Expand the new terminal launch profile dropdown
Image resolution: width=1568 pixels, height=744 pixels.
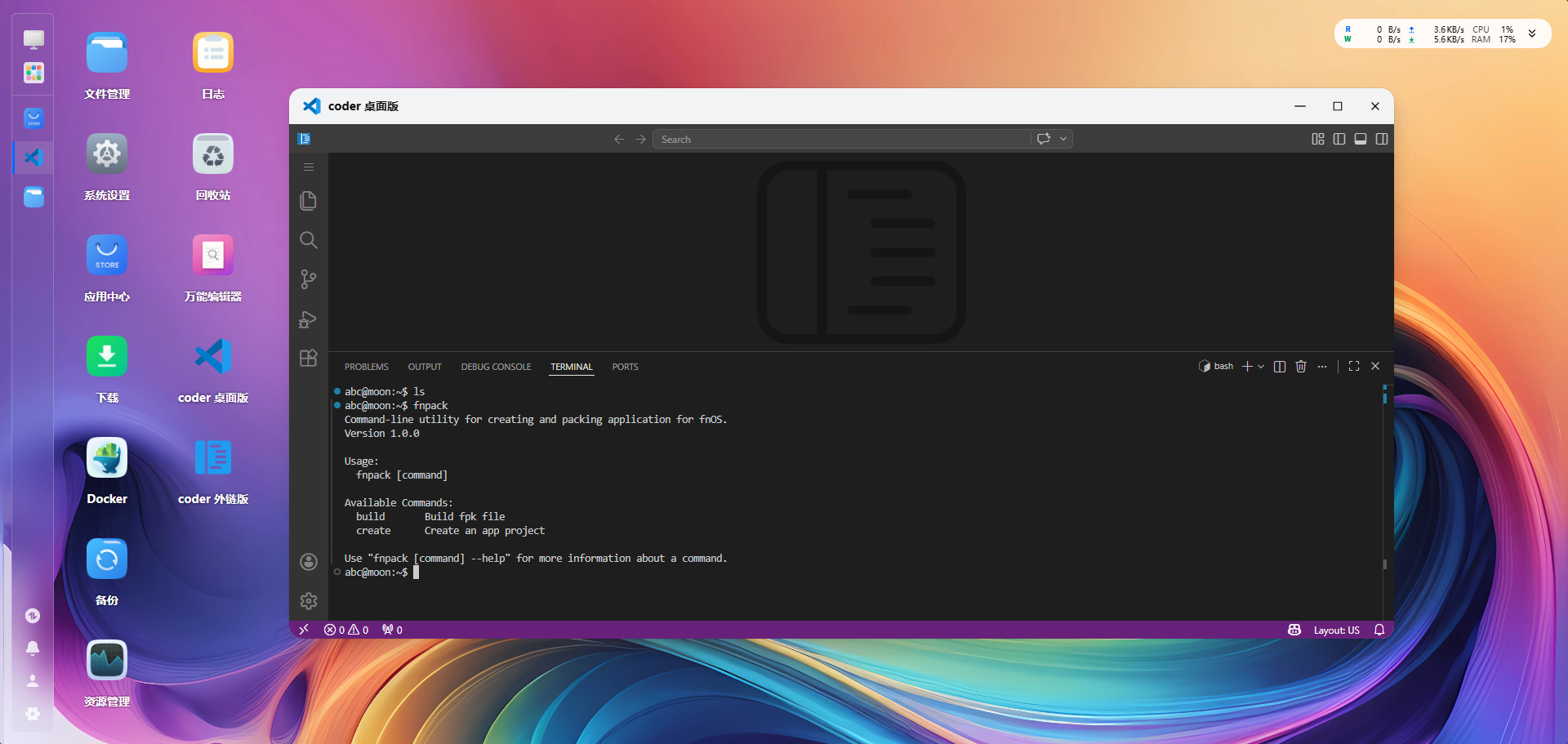(1262, 367)
